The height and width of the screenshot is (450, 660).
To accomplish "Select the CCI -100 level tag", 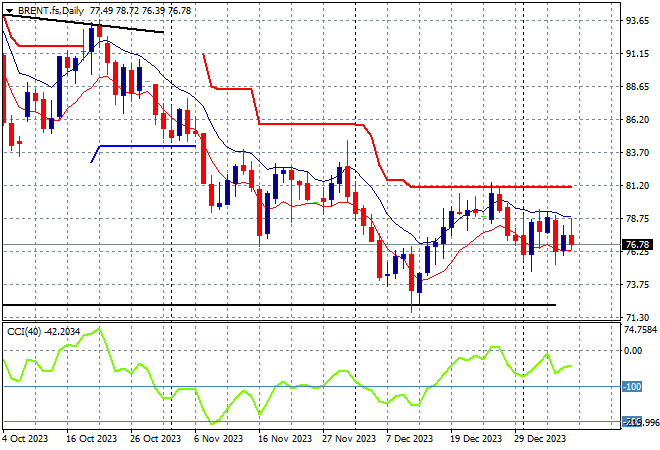I will tap(632, 386).
